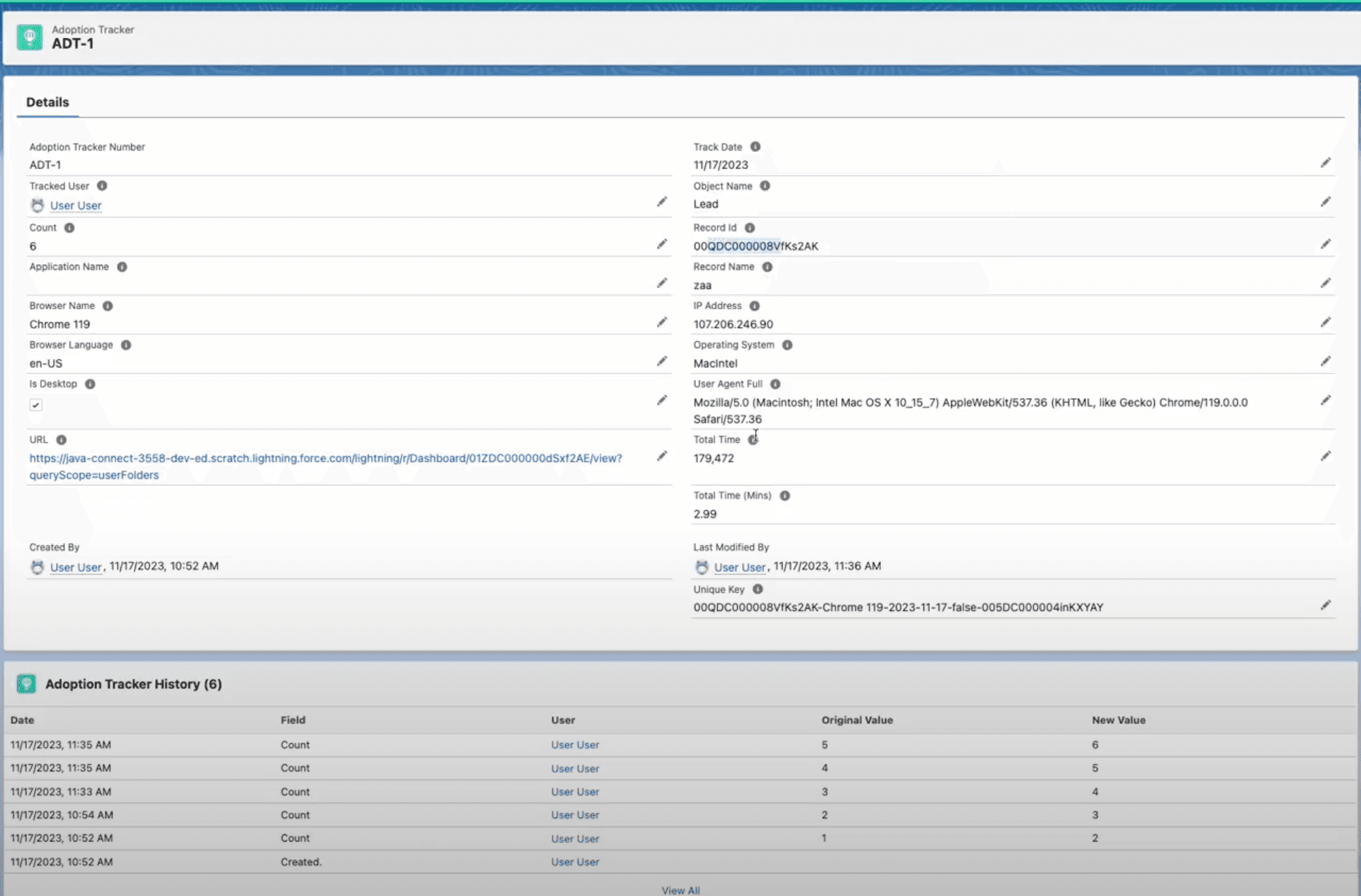Show info tooltip for Record Id
1361x896 pixels.
click(750, 228)
